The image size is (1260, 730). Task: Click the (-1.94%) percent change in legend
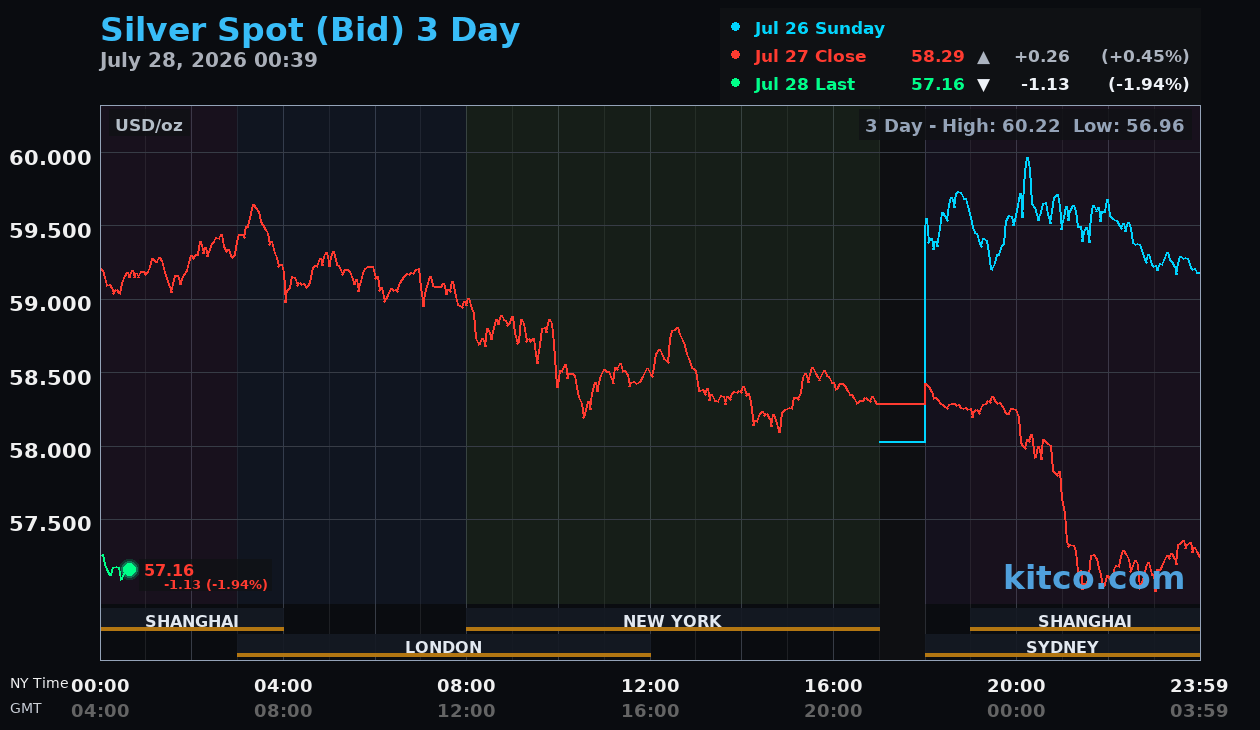(1149, 84)
